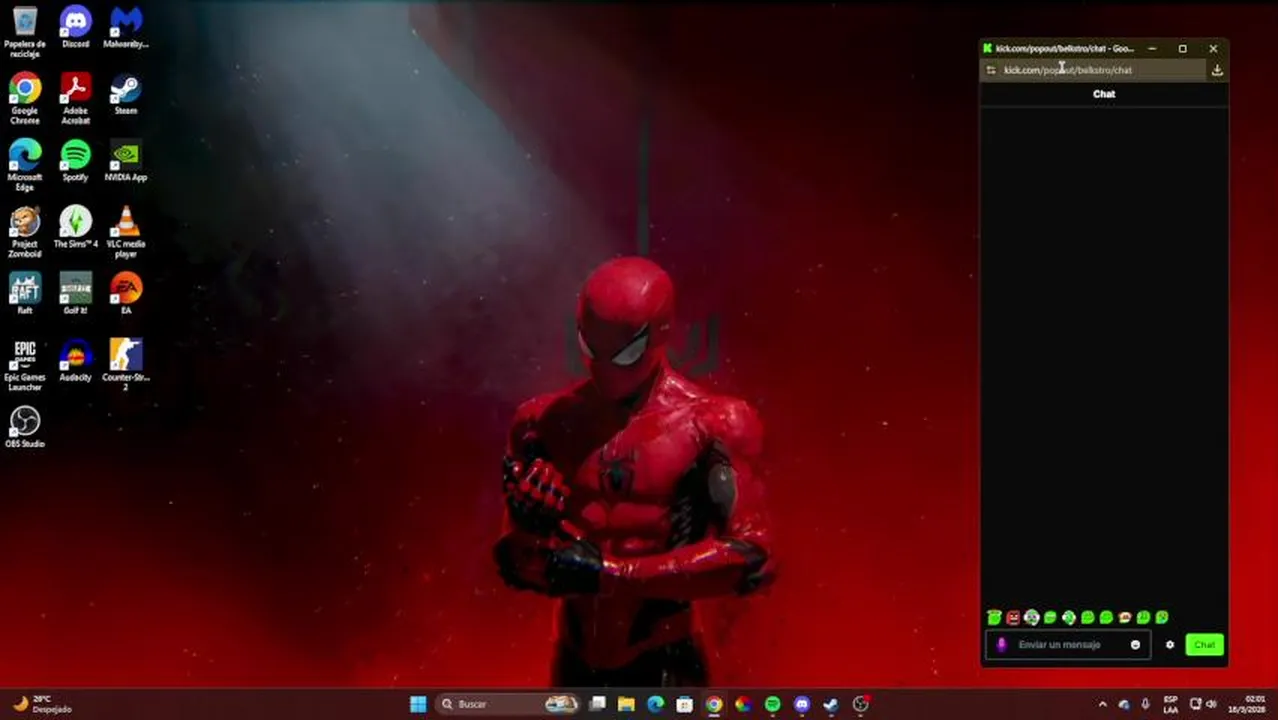Switch to Google Chrome in the taskbar

(x=713, y=704)
